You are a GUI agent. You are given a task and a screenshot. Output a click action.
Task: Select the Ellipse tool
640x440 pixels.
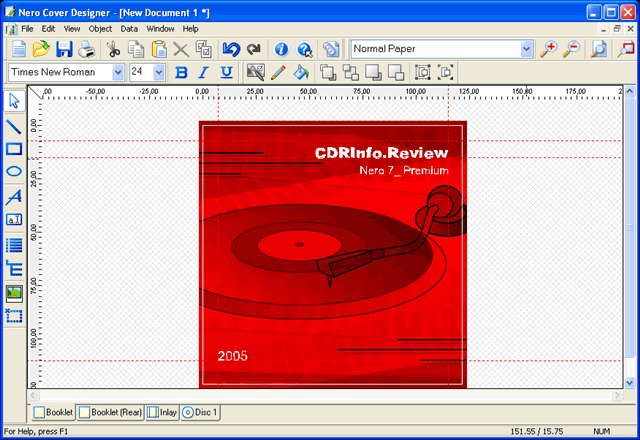click(14, 171)
